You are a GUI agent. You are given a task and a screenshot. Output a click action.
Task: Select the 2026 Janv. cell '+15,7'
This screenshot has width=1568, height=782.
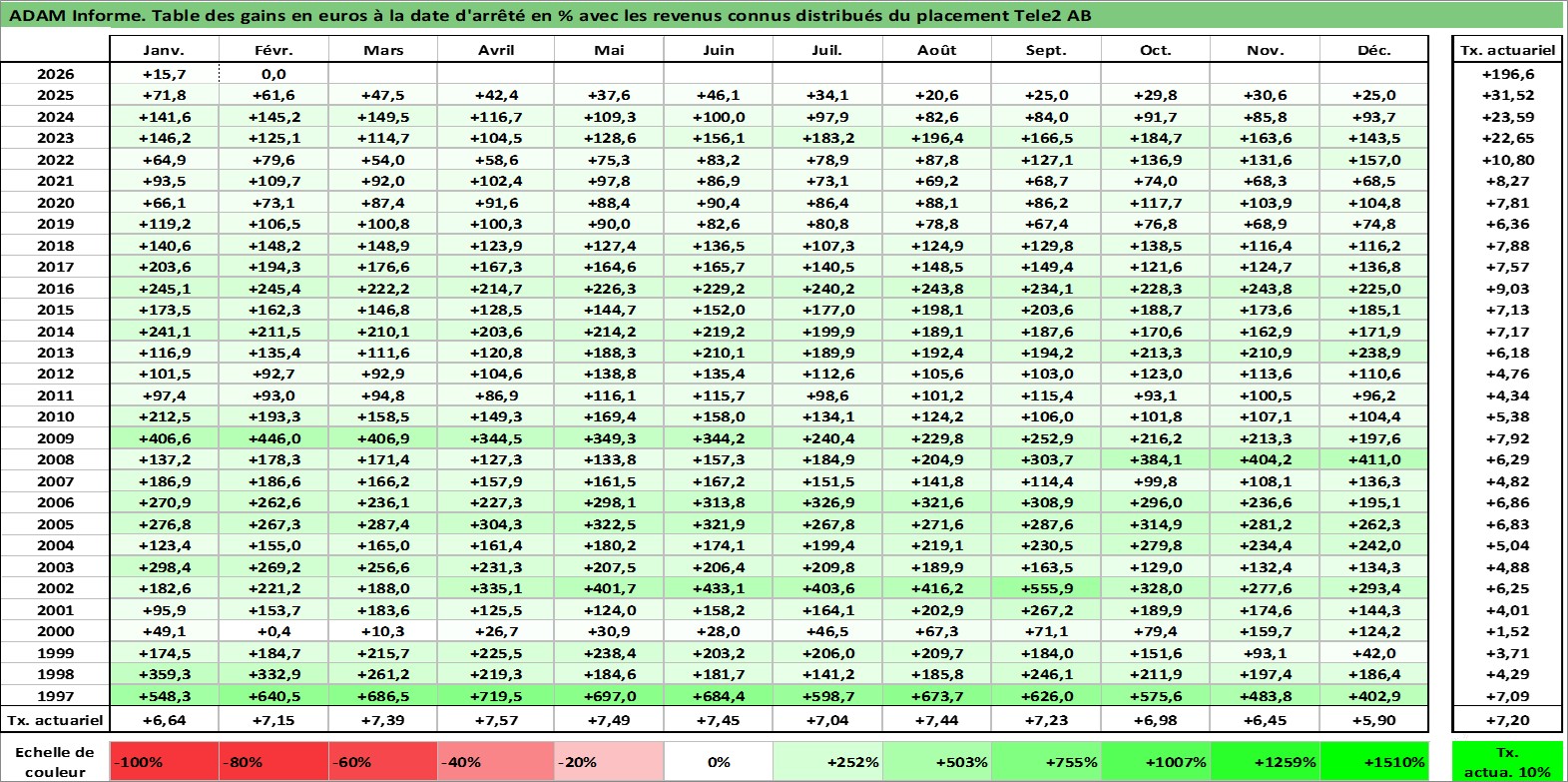click(164, 74)
